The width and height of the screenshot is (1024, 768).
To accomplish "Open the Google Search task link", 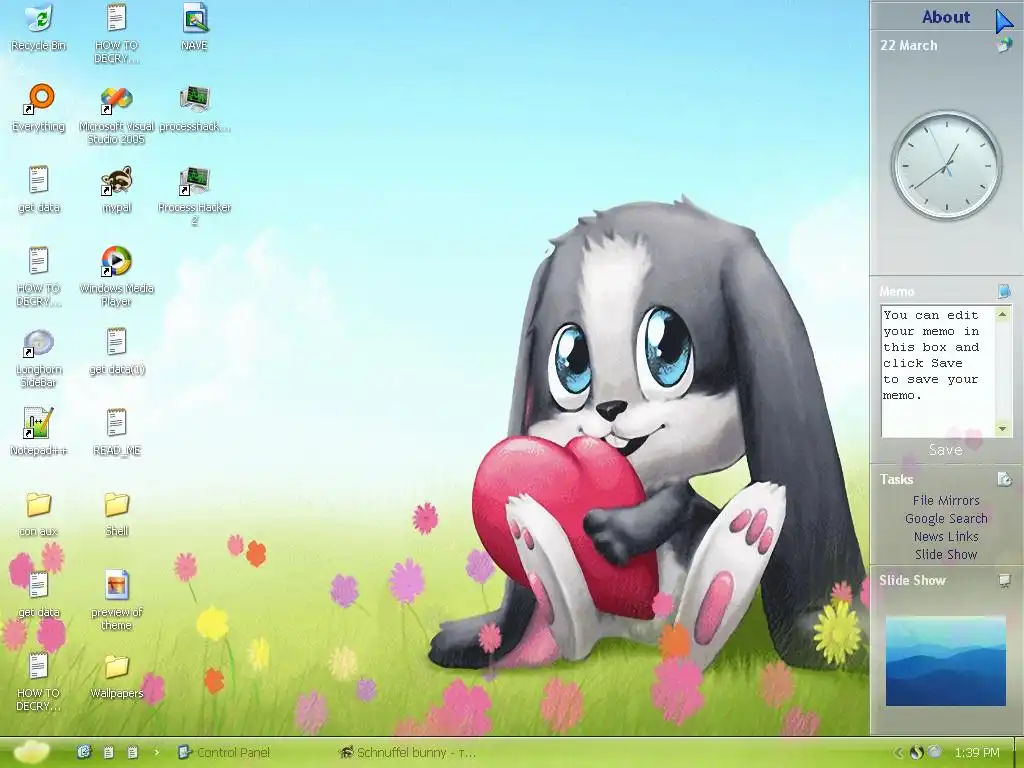I will click(x=946, y=519).
